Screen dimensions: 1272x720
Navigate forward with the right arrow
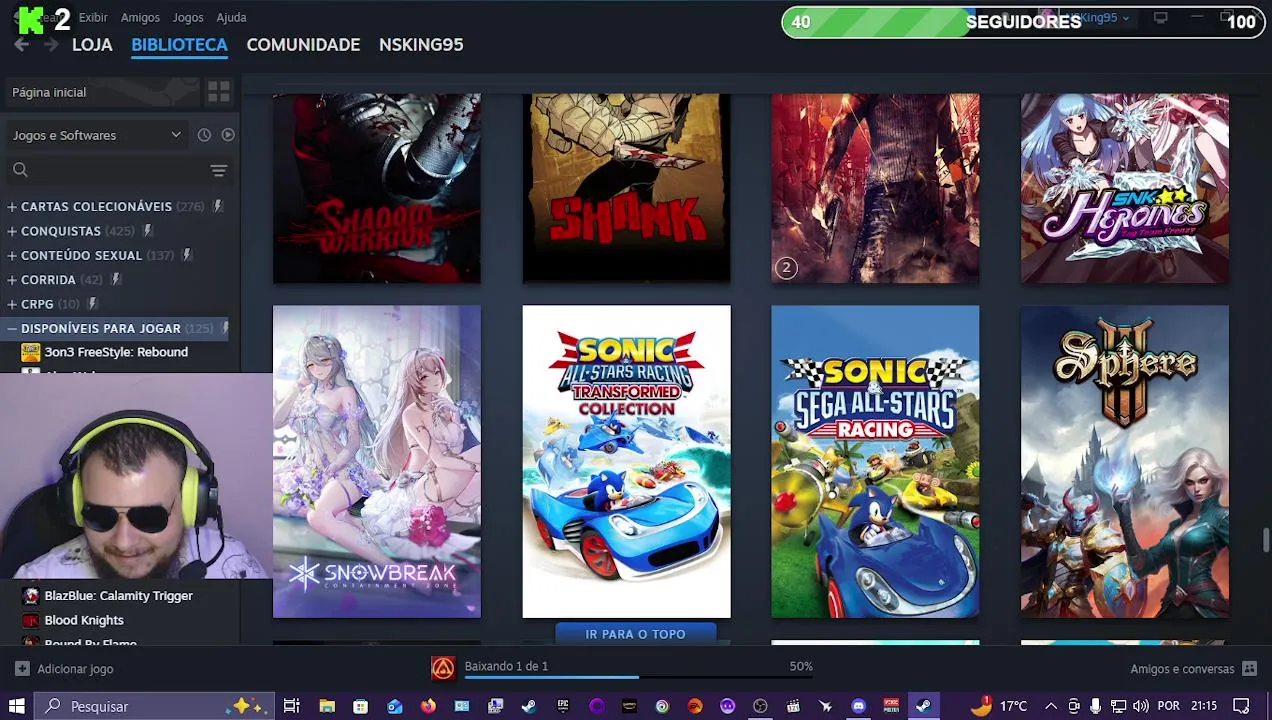pos(51,45)
